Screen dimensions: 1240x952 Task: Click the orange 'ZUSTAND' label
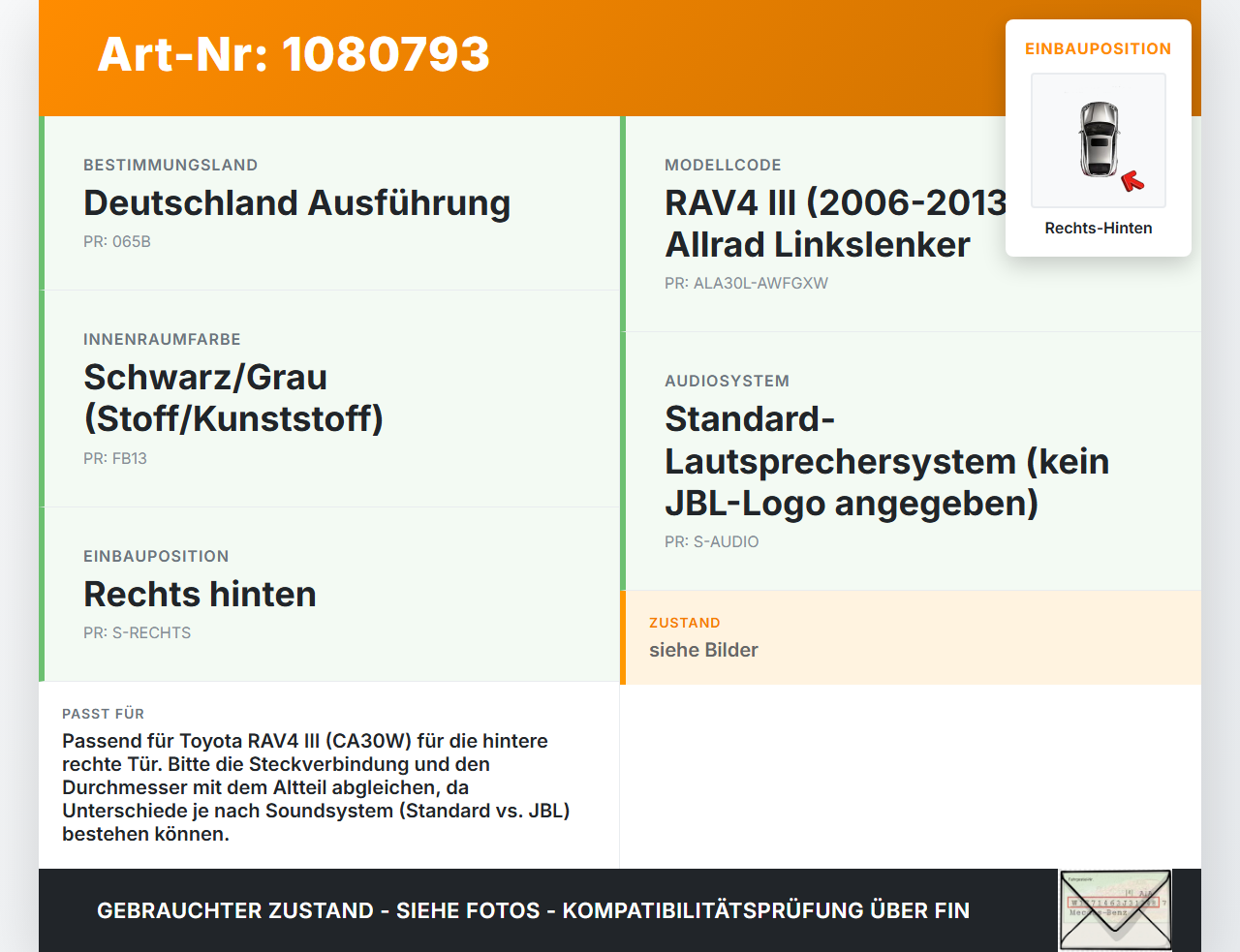[x=684, y=623]
